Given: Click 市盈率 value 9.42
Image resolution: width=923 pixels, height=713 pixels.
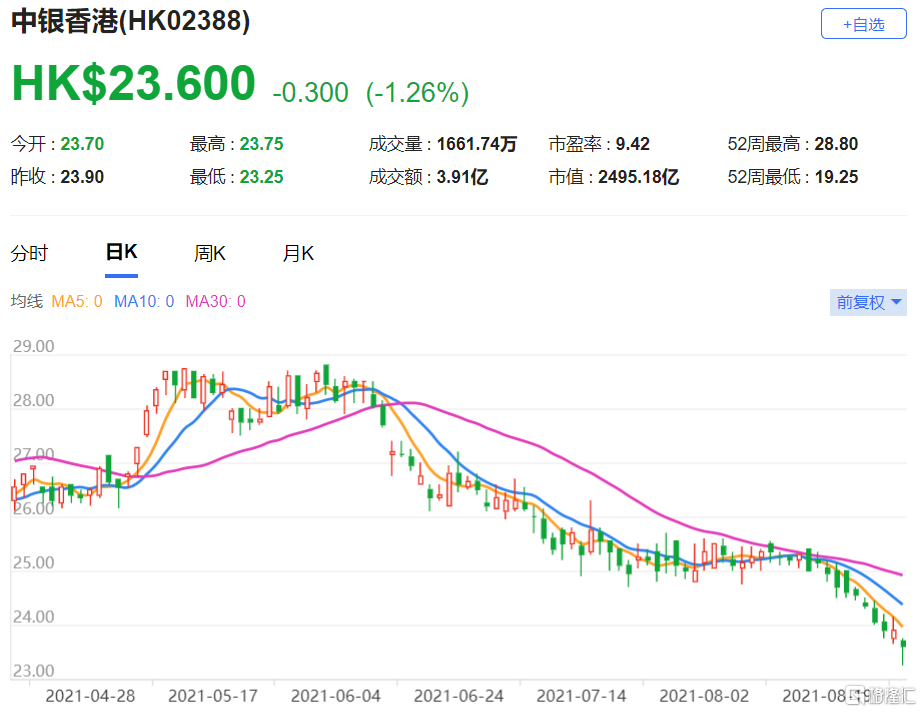Looking at the screenshot, I should point(633,144).
